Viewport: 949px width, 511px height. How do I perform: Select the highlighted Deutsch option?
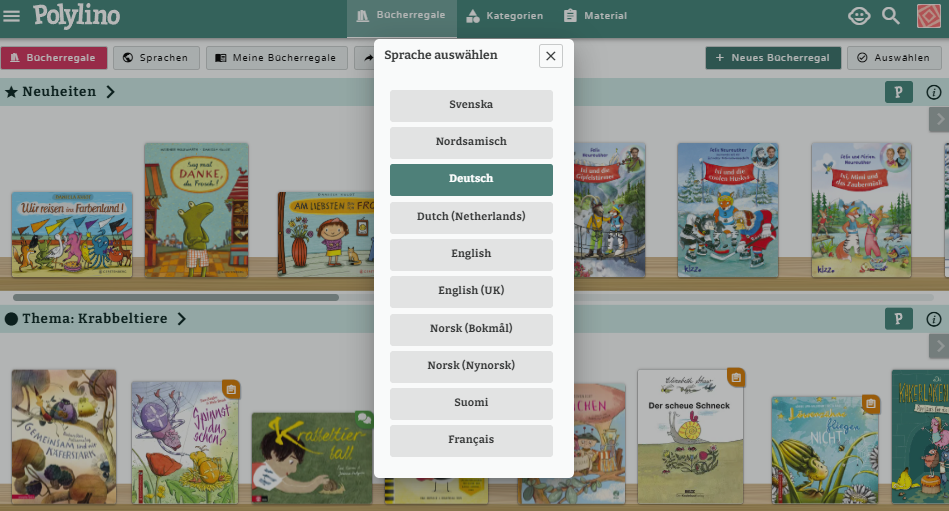click(x=471, y=179)
